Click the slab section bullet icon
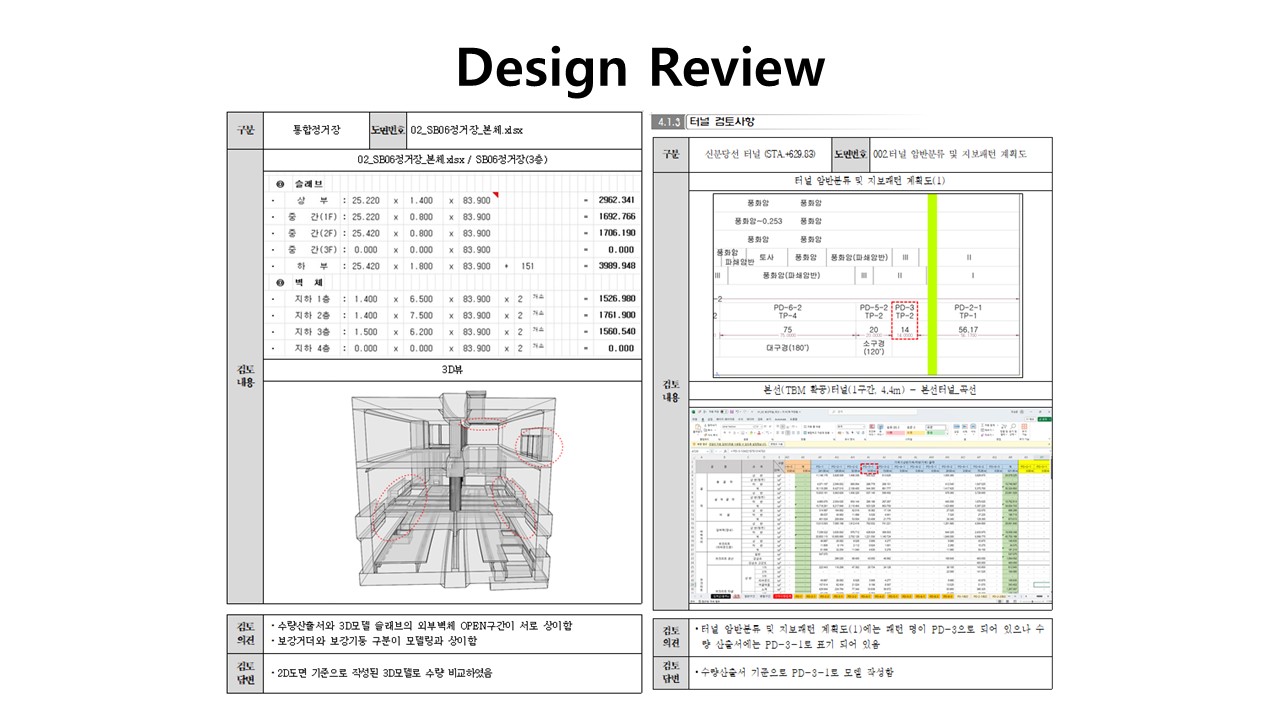This screenshot has width=1280, height=720. coord(280,184)
